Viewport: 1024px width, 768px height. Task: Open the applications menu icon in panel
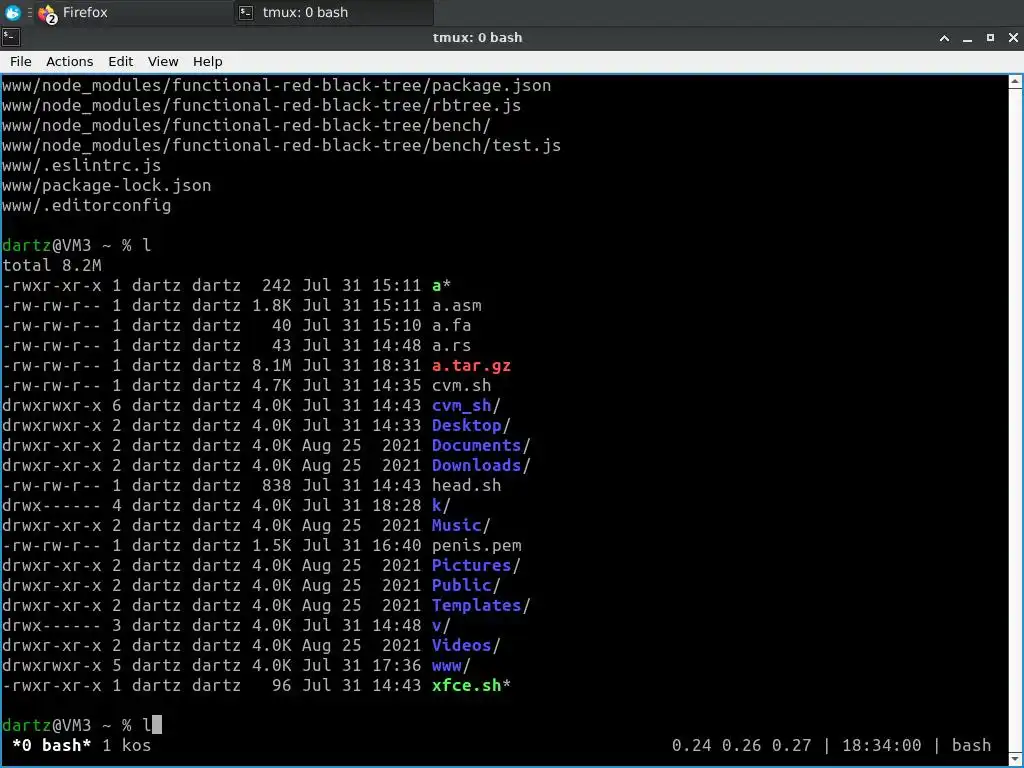tap(12, 12)
